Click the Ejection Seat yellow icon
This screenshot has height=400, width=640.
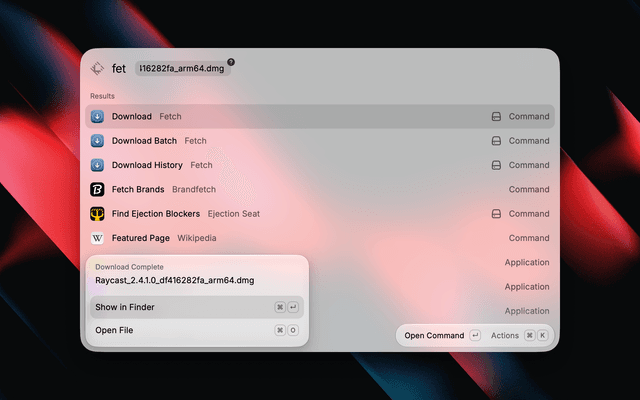(97, 213)
